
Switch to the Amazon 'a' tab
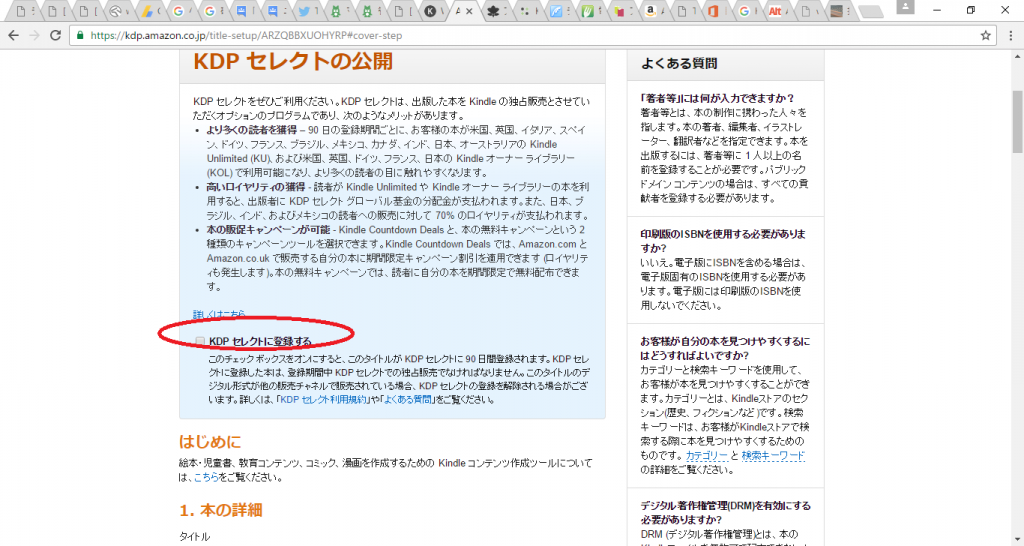654,11
